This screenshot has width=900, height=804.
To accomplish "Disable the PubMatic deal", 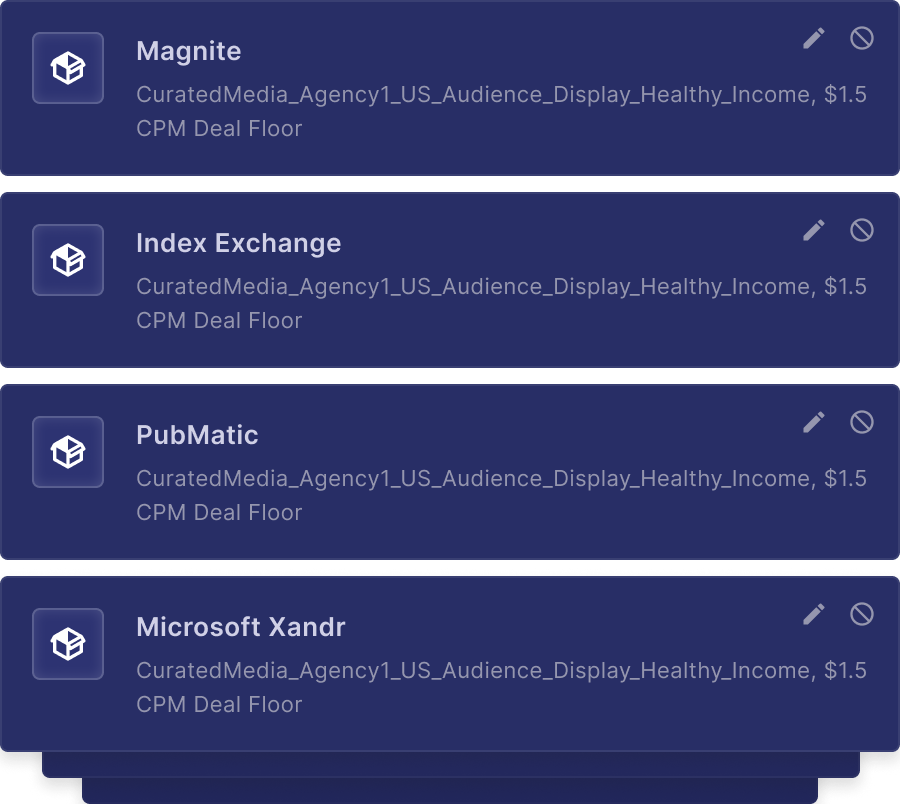I will point(861,422).
